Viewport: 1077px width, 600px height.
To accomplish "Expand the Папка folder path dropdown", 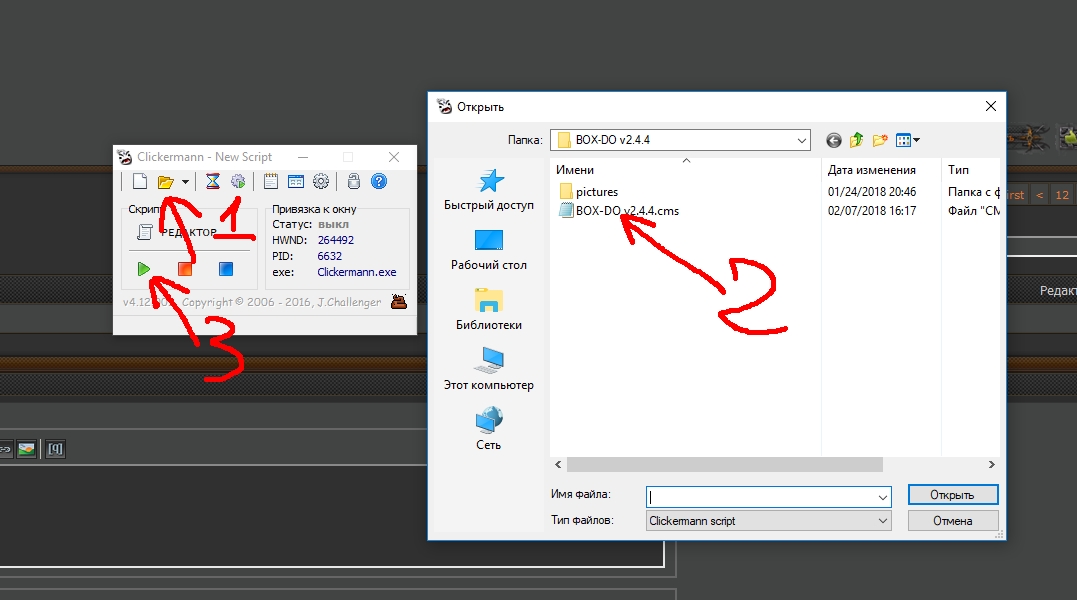I will click(802, 140).
